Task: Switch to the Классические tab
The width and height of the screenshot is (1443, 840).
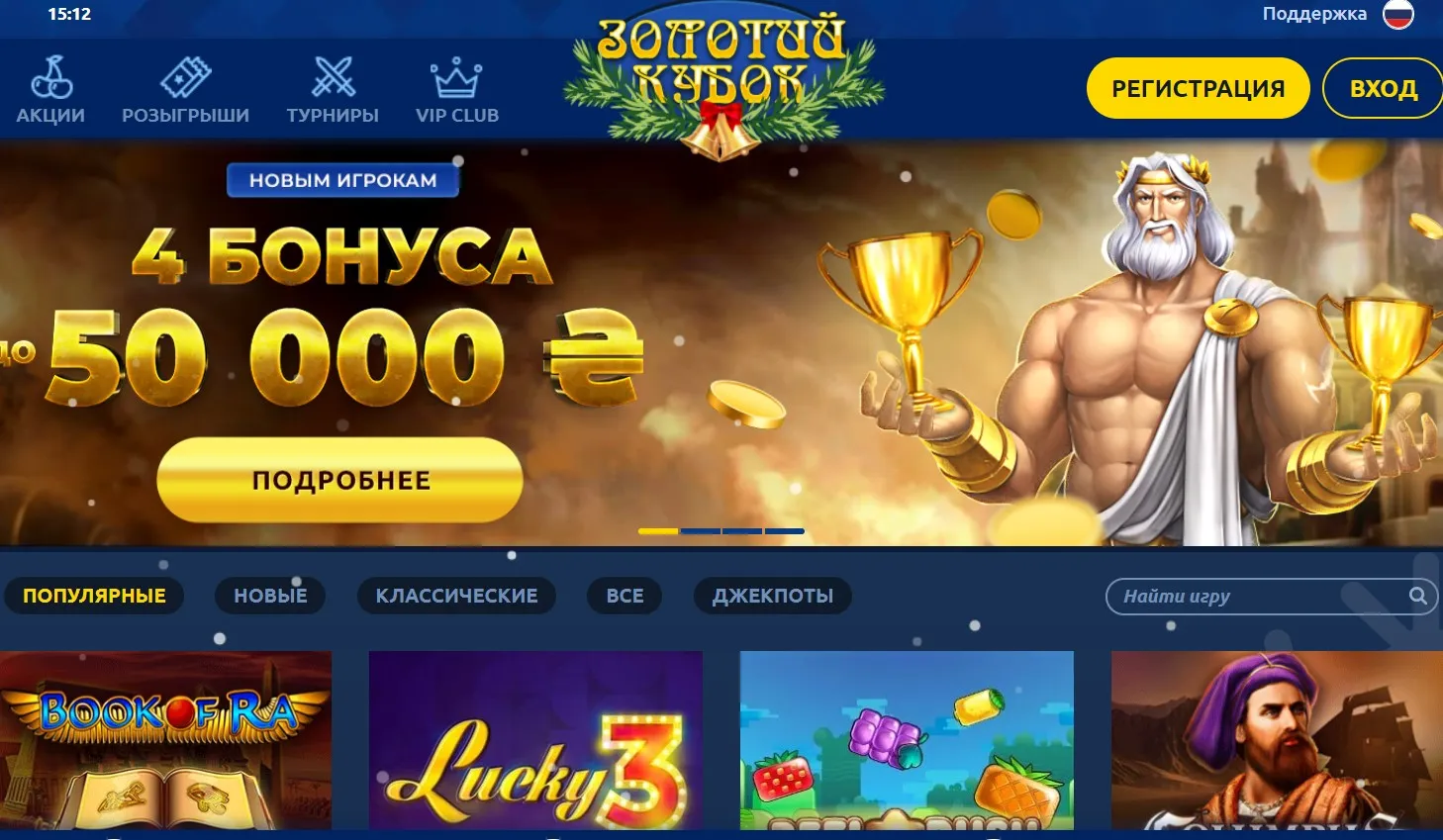Action: pyautogui.click(x=456, y=596)
